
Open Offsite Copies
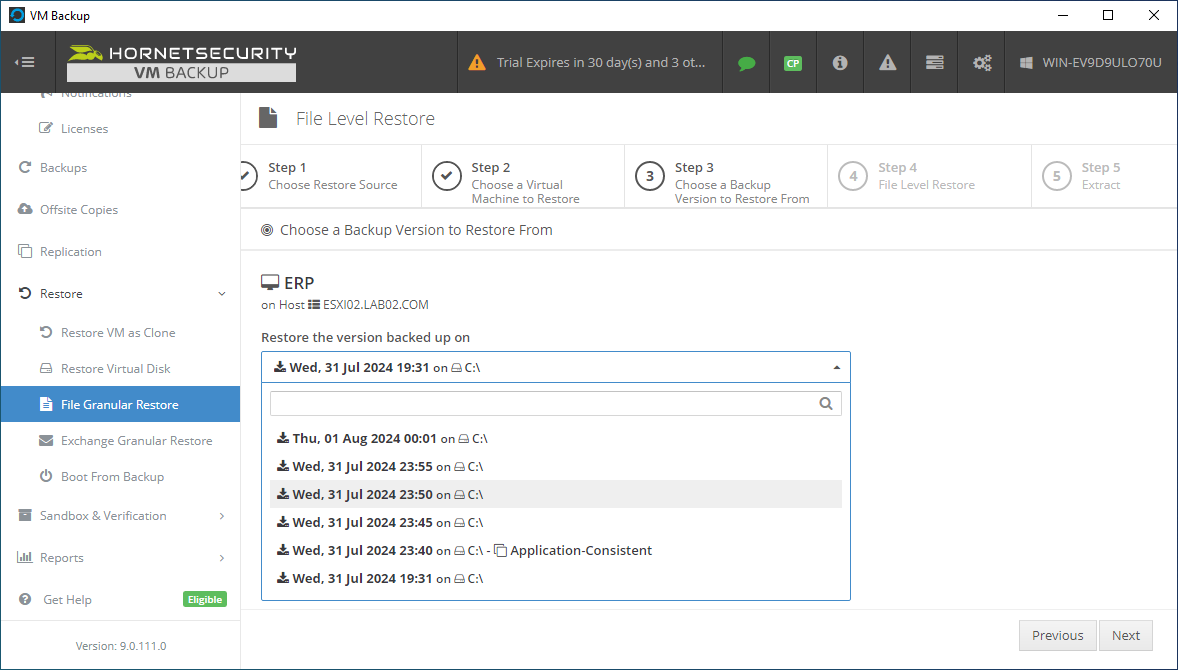(x=79, y=210)
